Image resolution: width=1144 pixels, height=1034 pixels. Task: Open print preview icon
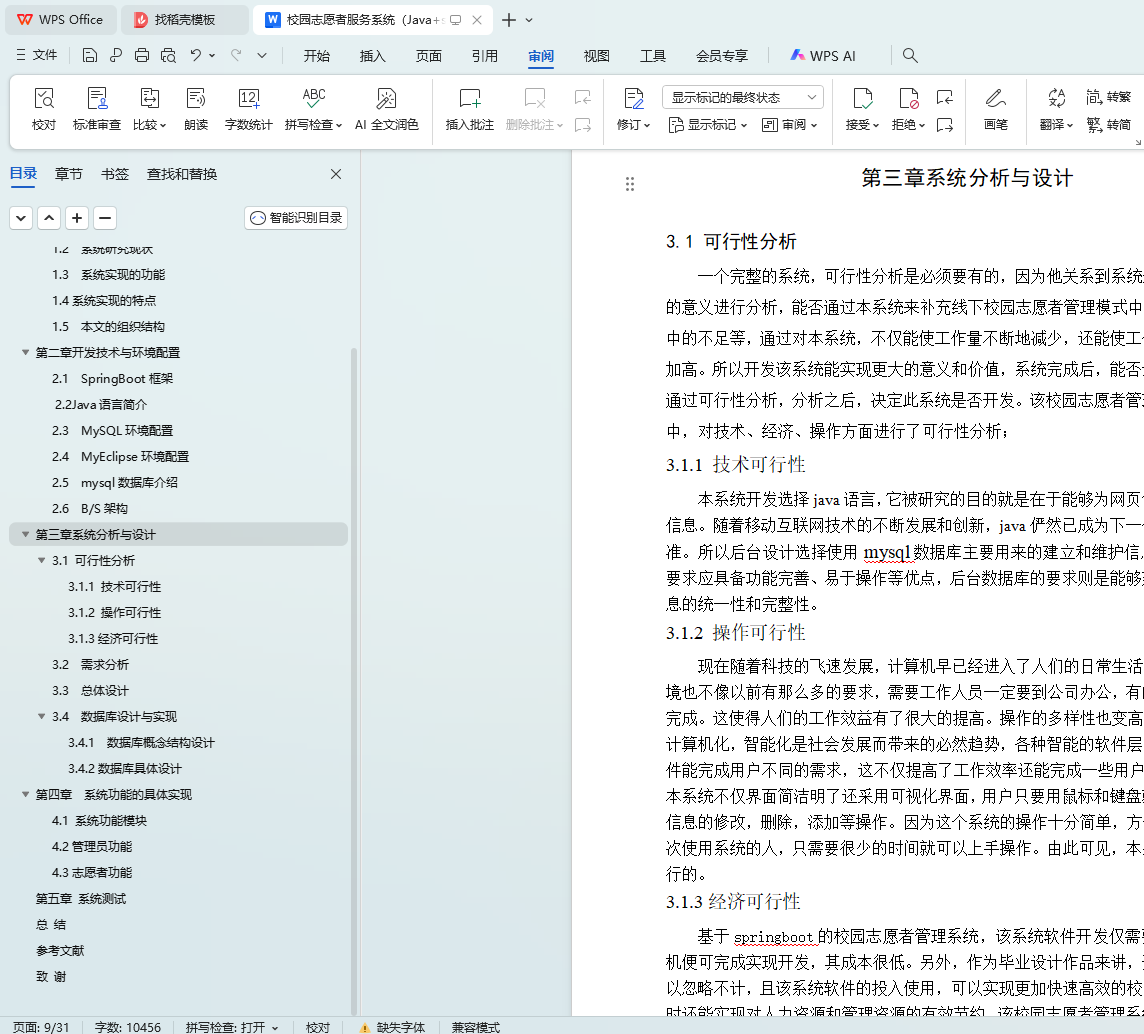click(169, 55)
